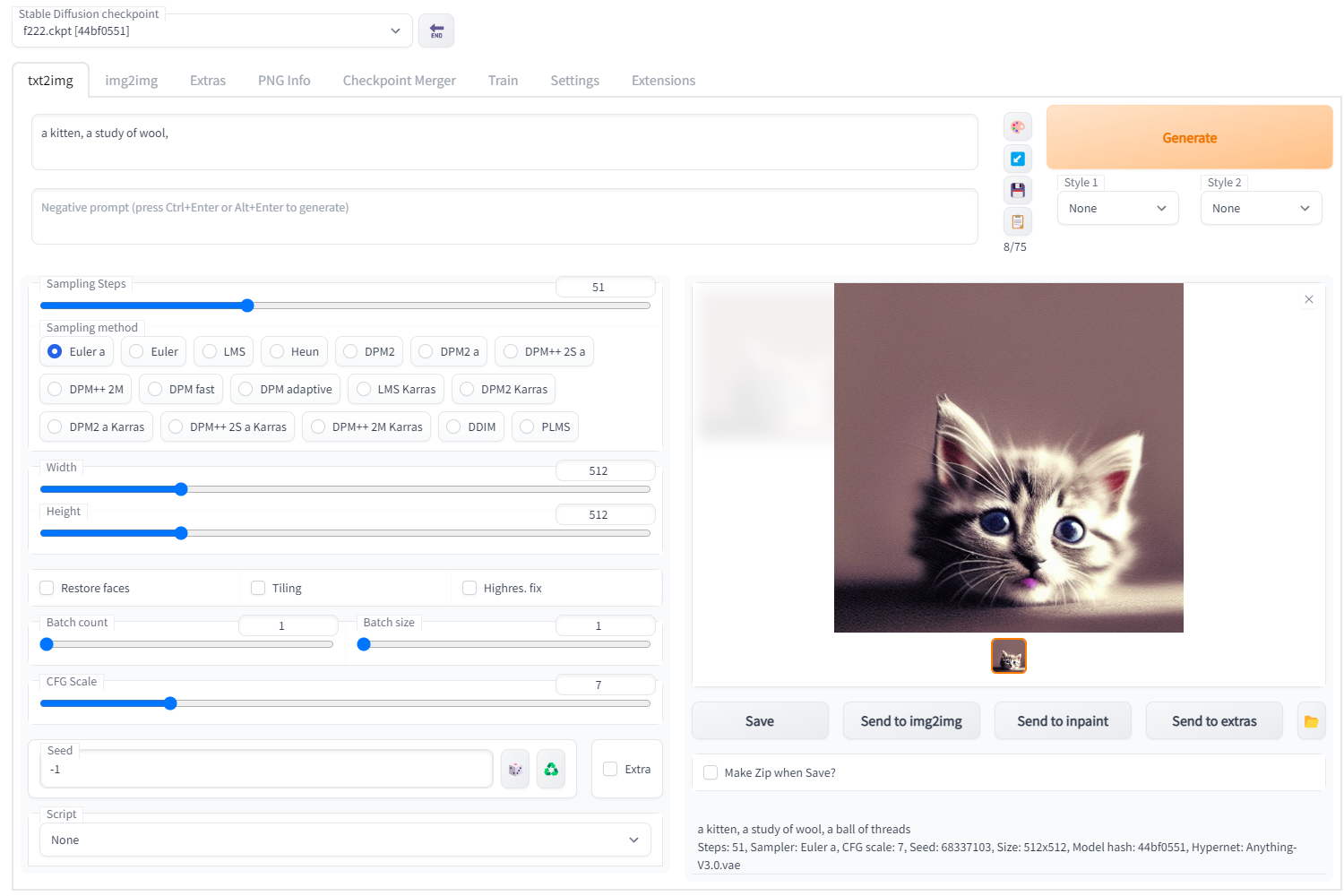Click the CFG Scale slider handle
The image size is (1344, 896).
170,703
